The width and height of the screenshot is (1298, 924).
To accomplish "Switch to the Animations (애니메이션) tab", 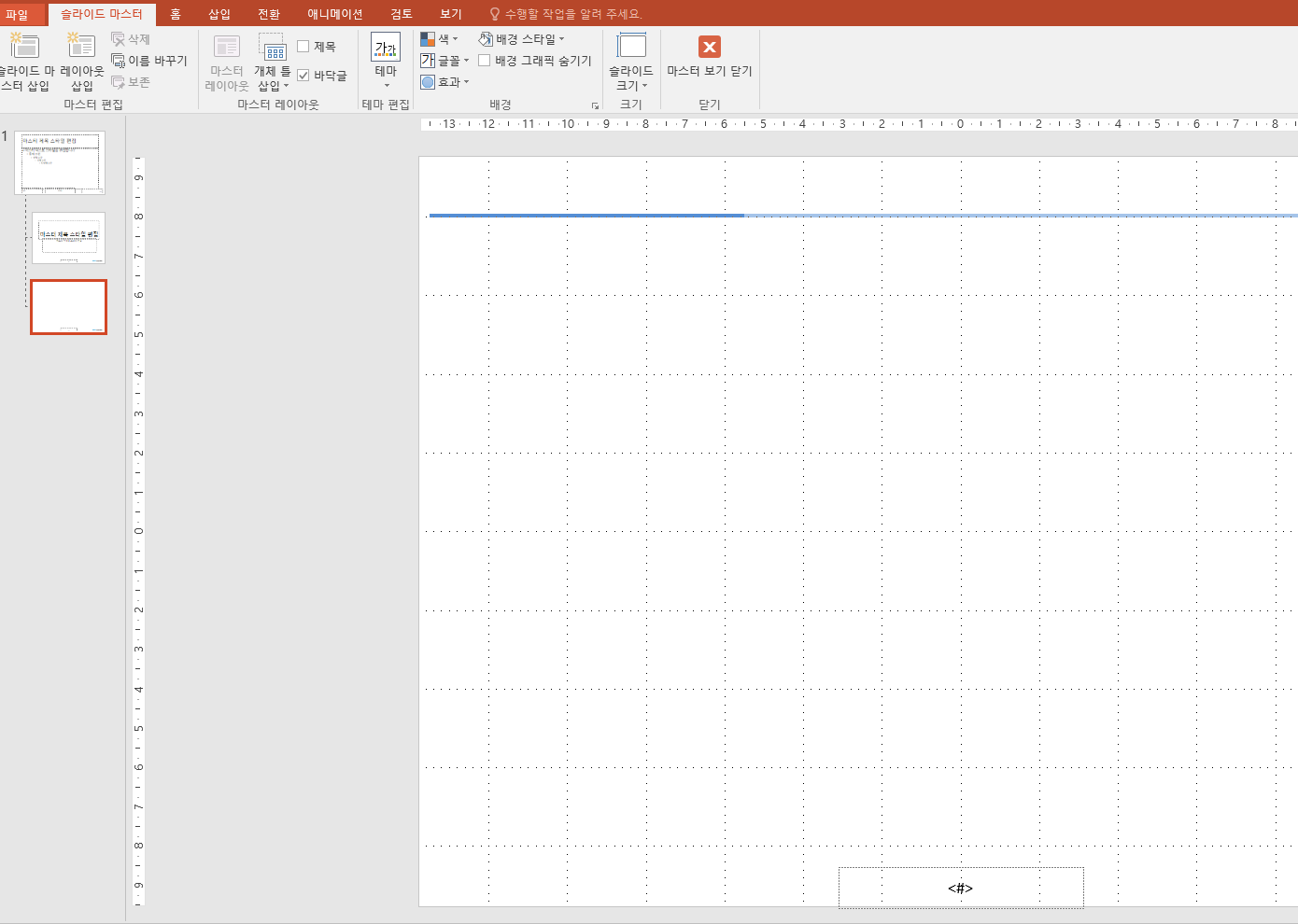I will point(335,14).
